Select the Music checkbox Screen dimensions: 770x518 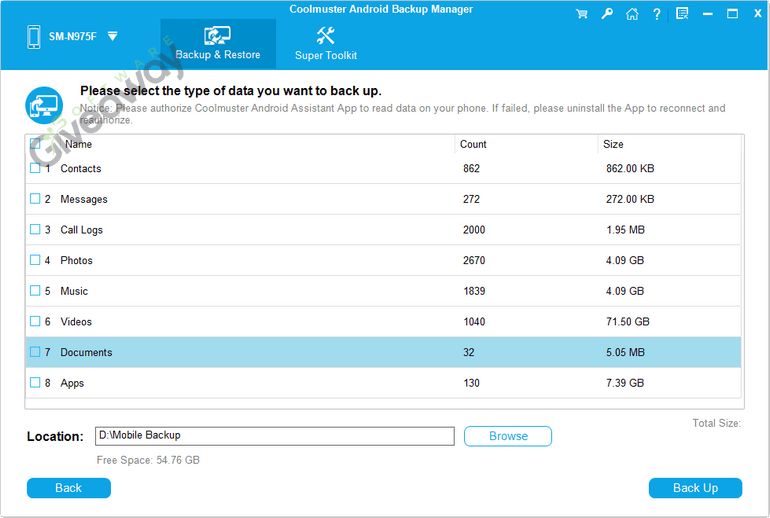pyautogui.click(x=35, y=291)
